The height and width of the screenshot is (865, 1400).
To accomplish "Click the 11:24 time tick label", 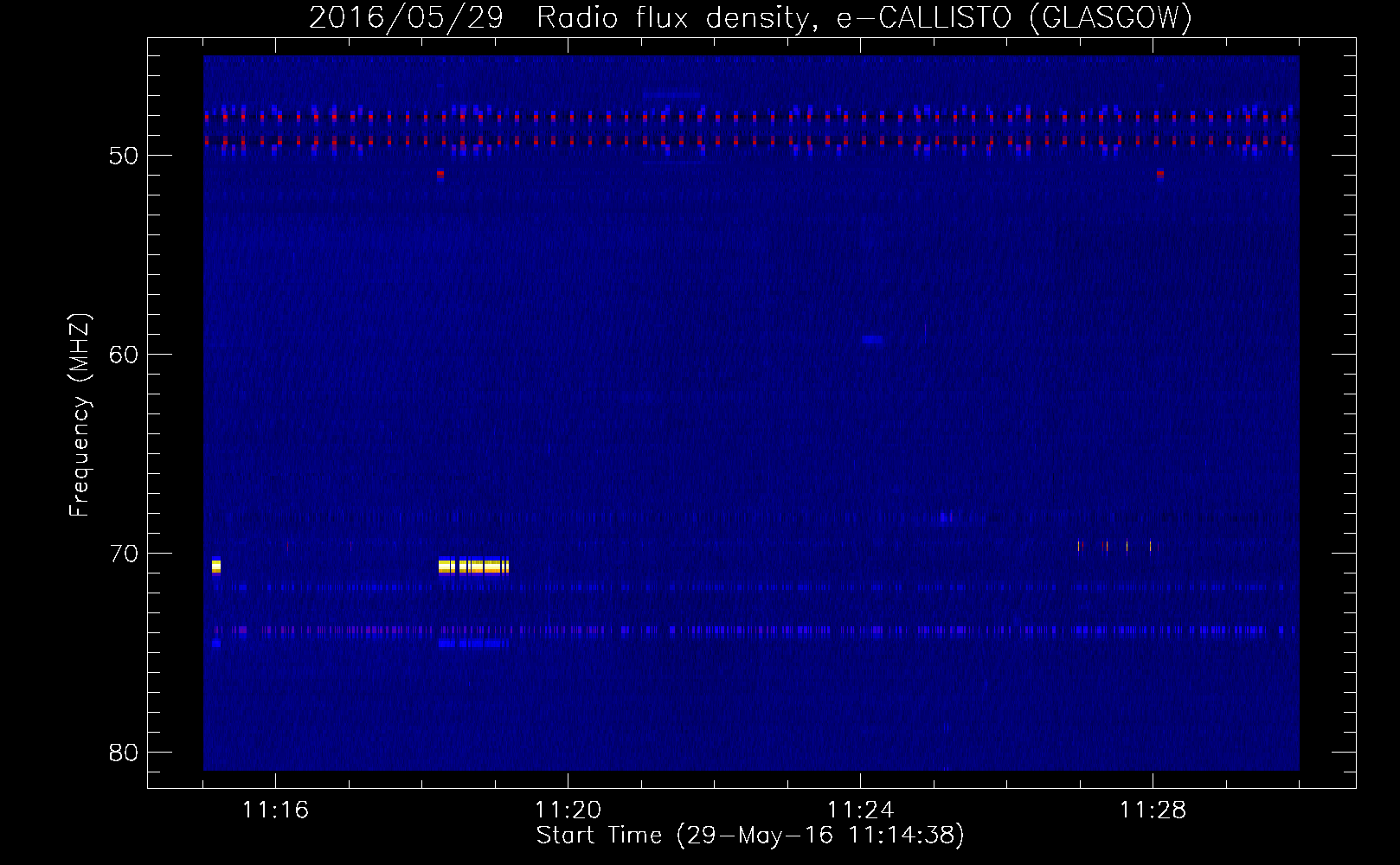I will click(x=860, y=811).
